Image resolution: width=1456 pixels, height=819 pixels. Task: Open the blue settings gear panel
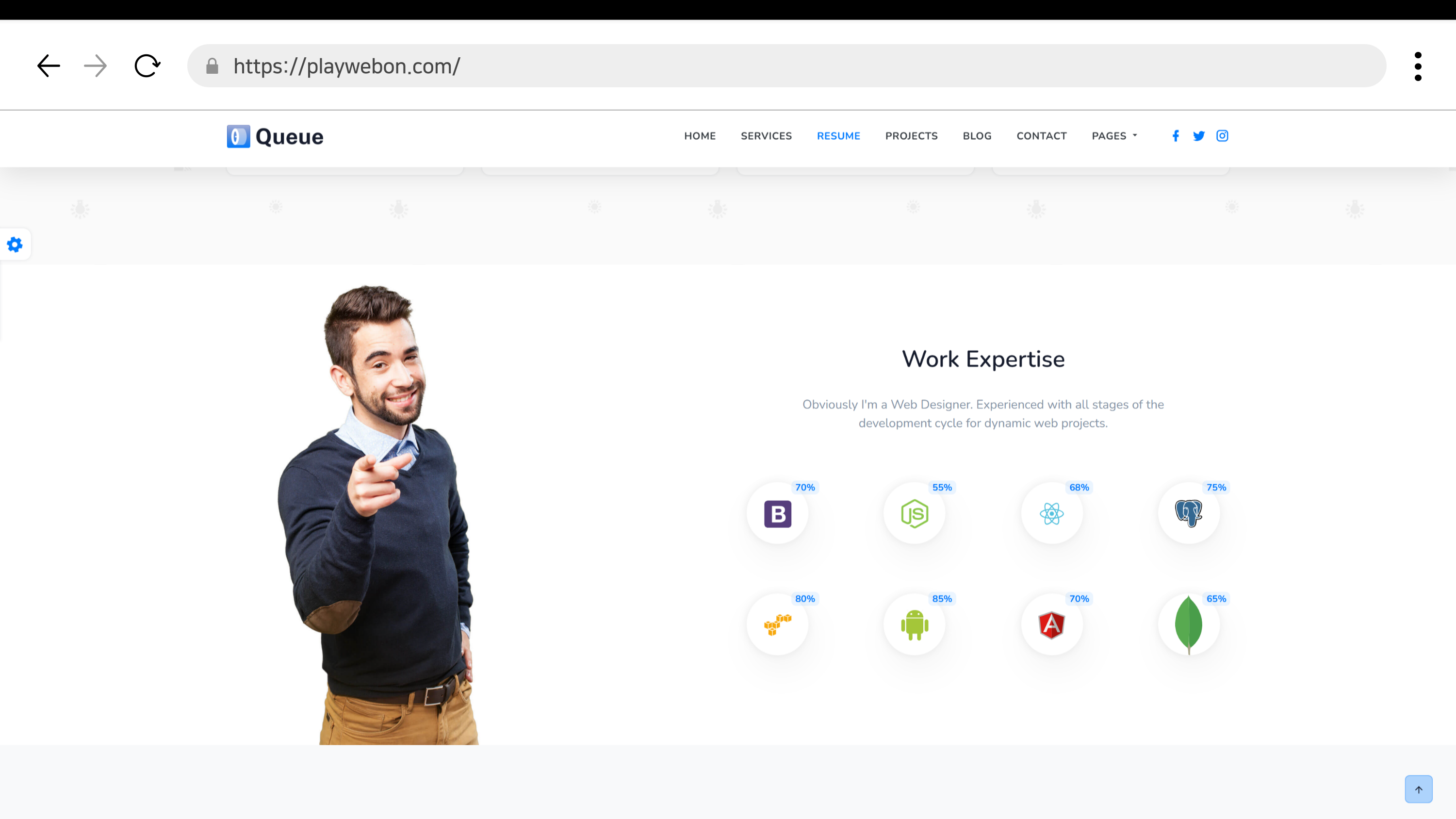[15, 245]
